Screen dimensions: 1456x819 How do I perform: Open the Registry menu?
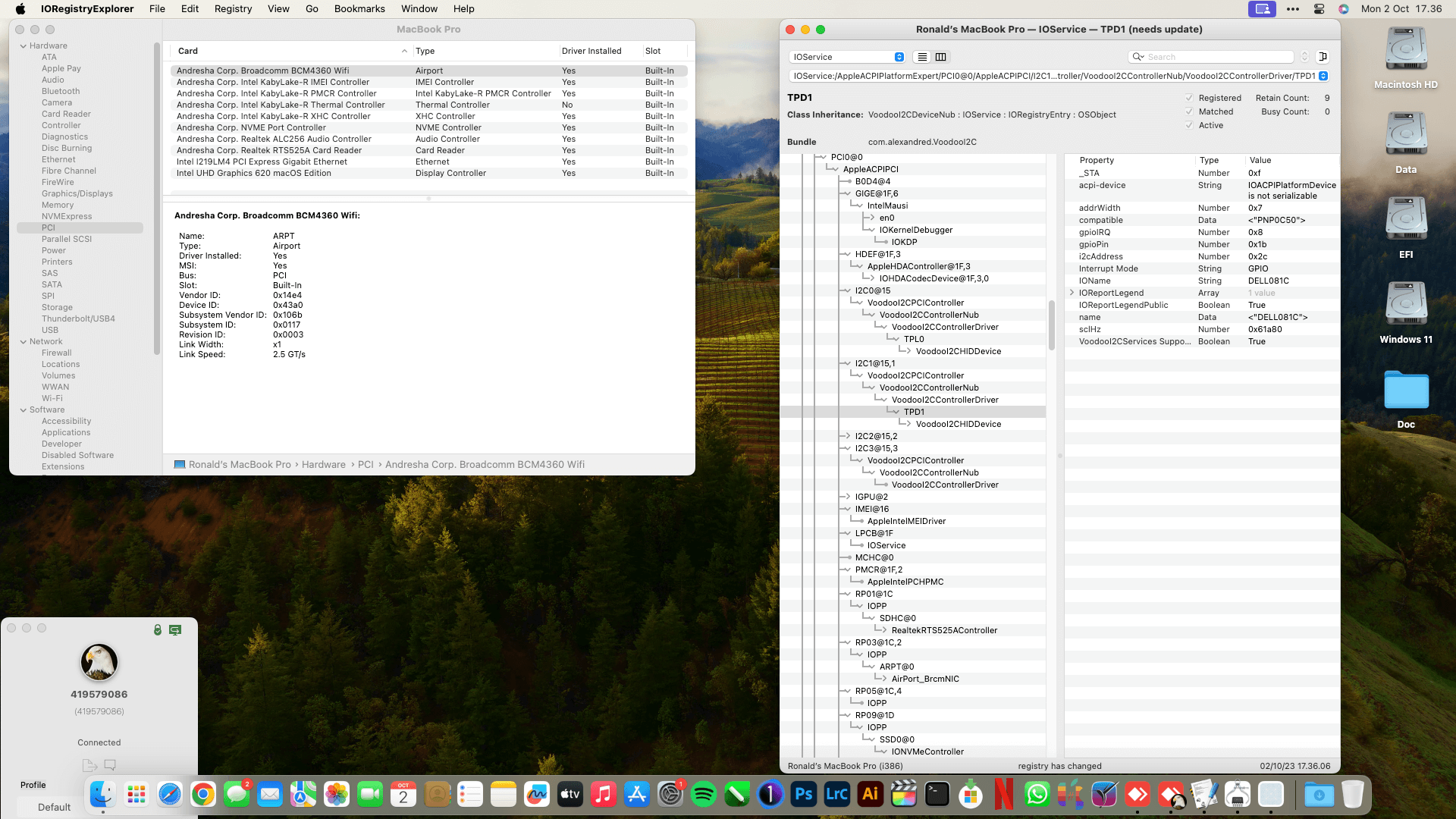coord(233,9)
